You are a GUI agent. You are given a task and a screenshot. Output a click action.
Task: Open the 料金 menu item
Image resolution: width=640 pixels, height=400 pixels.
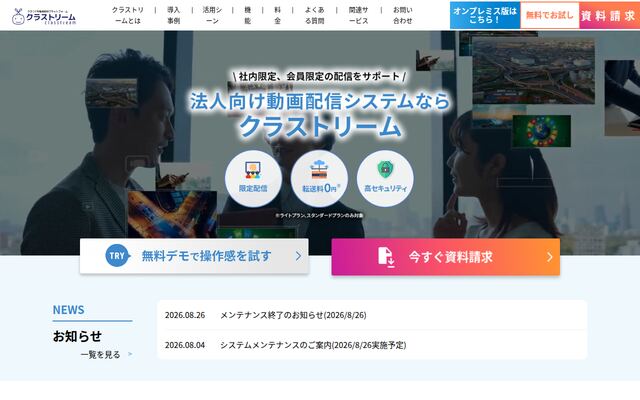click(278, 15)
